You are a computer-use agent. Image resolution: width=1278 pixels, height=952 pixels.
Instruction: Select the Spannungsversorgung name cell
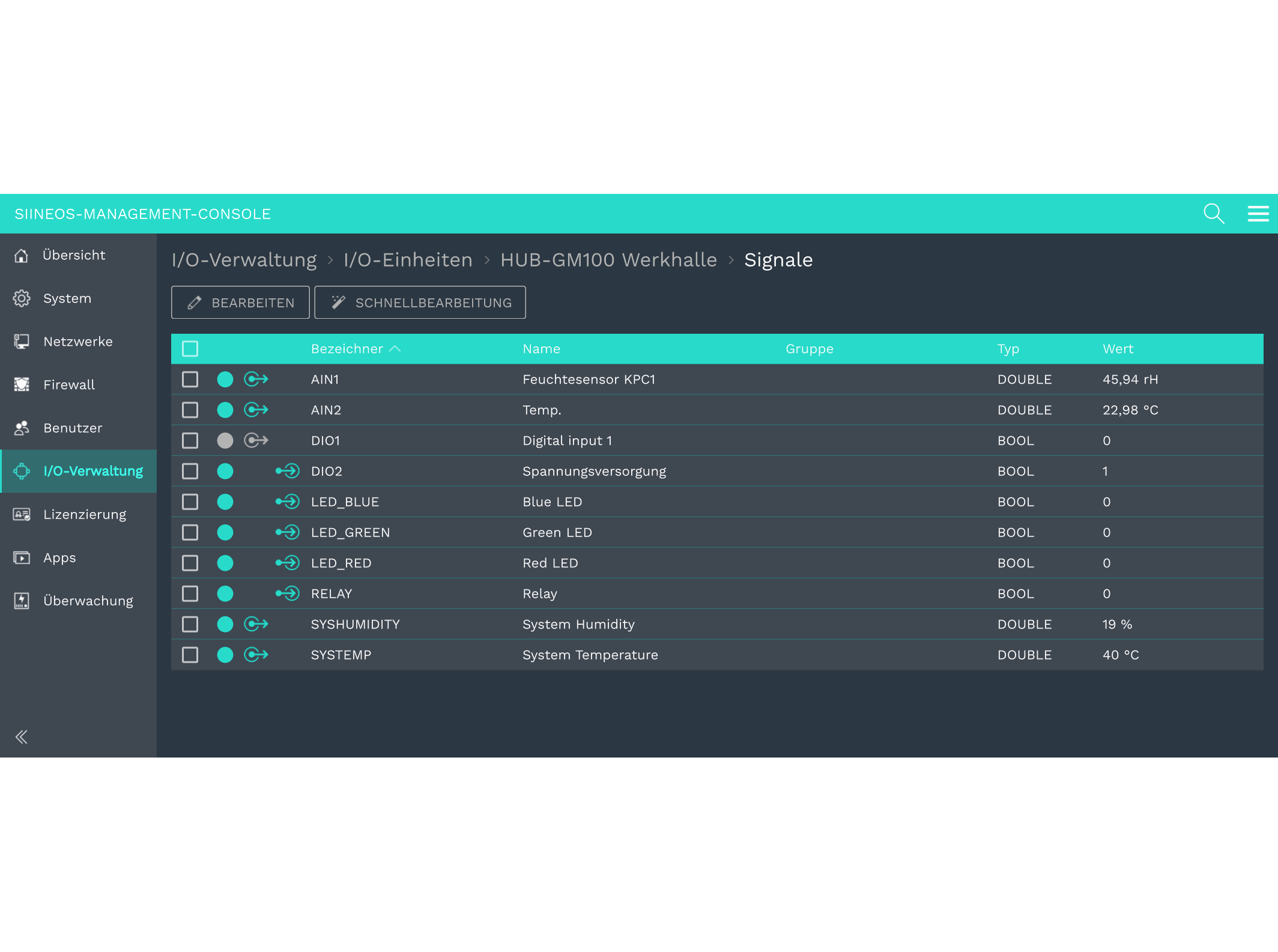(594, 472)
